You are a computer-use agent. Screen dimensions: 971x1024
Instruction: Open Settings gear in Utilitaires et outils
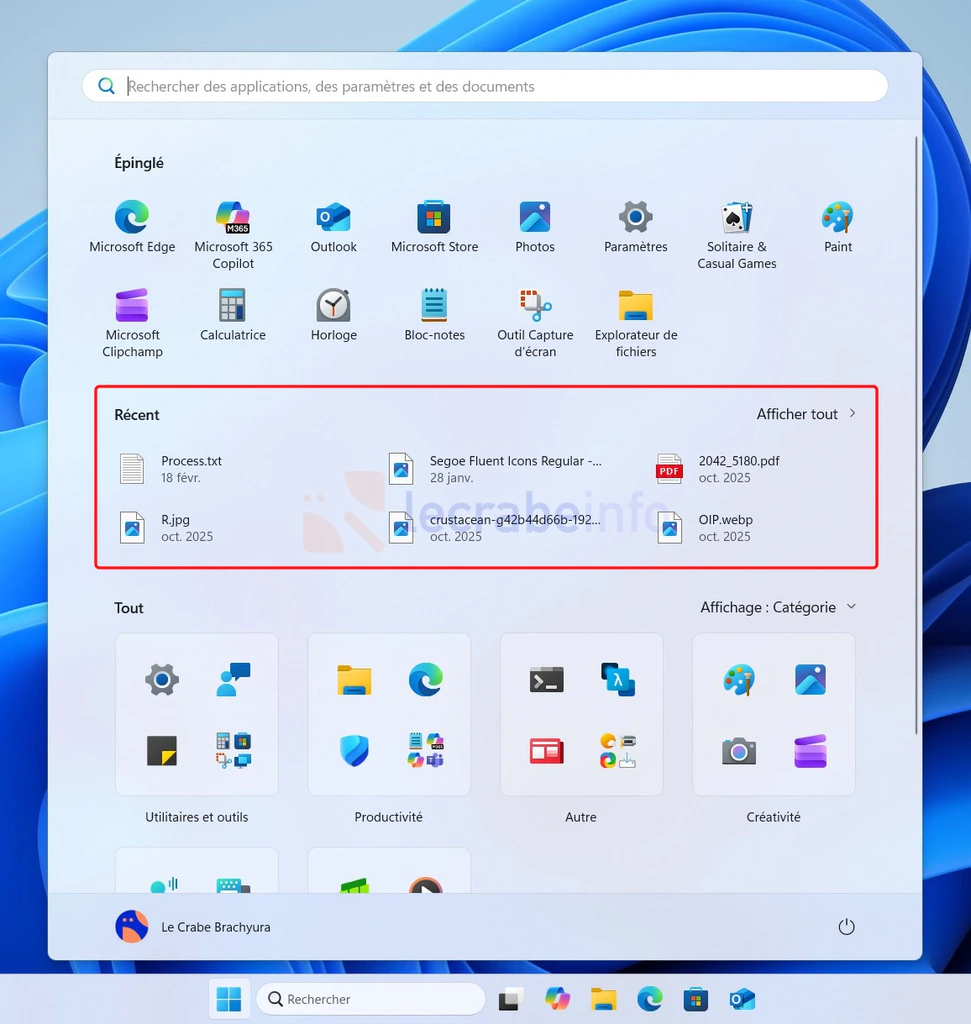click(x=162, y=680)
